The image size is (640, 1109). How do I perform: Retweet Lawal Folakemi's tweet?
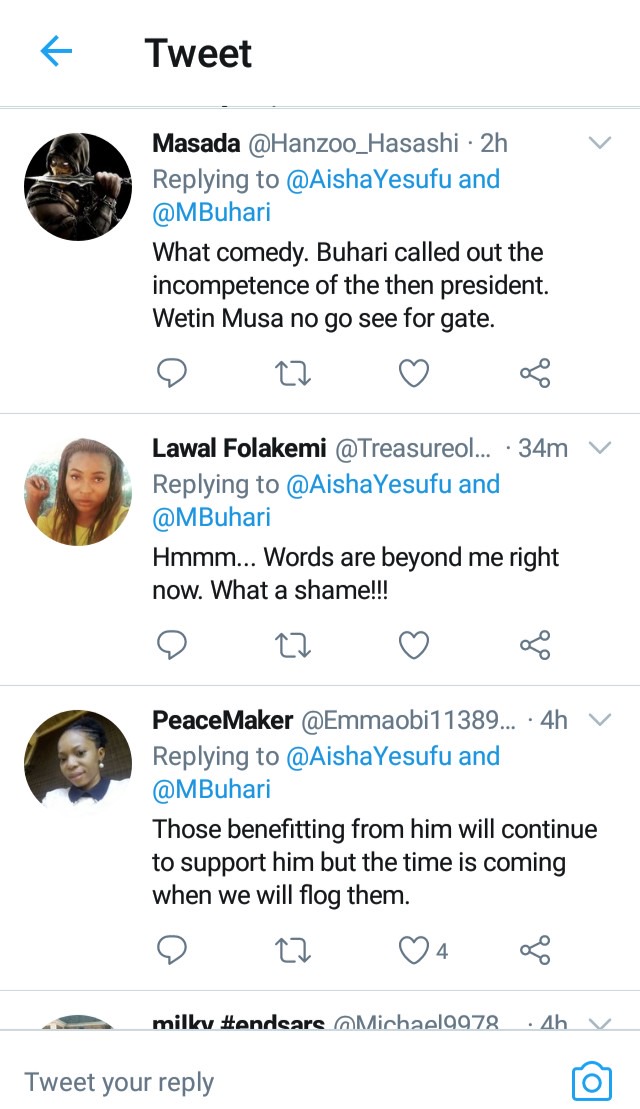coord(292,645)
